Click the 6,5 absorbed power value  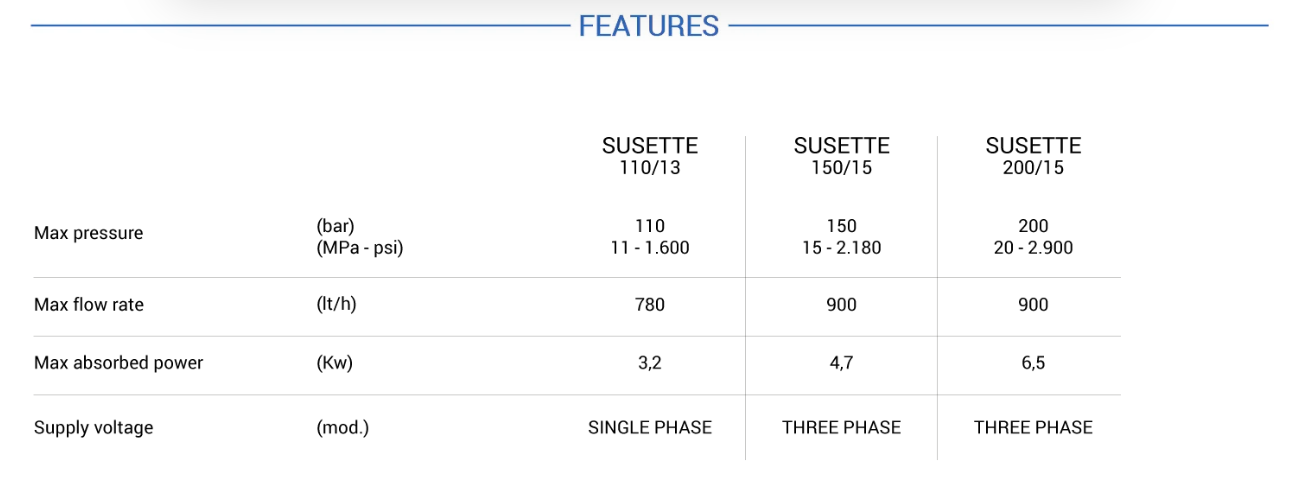[1033, 363]
